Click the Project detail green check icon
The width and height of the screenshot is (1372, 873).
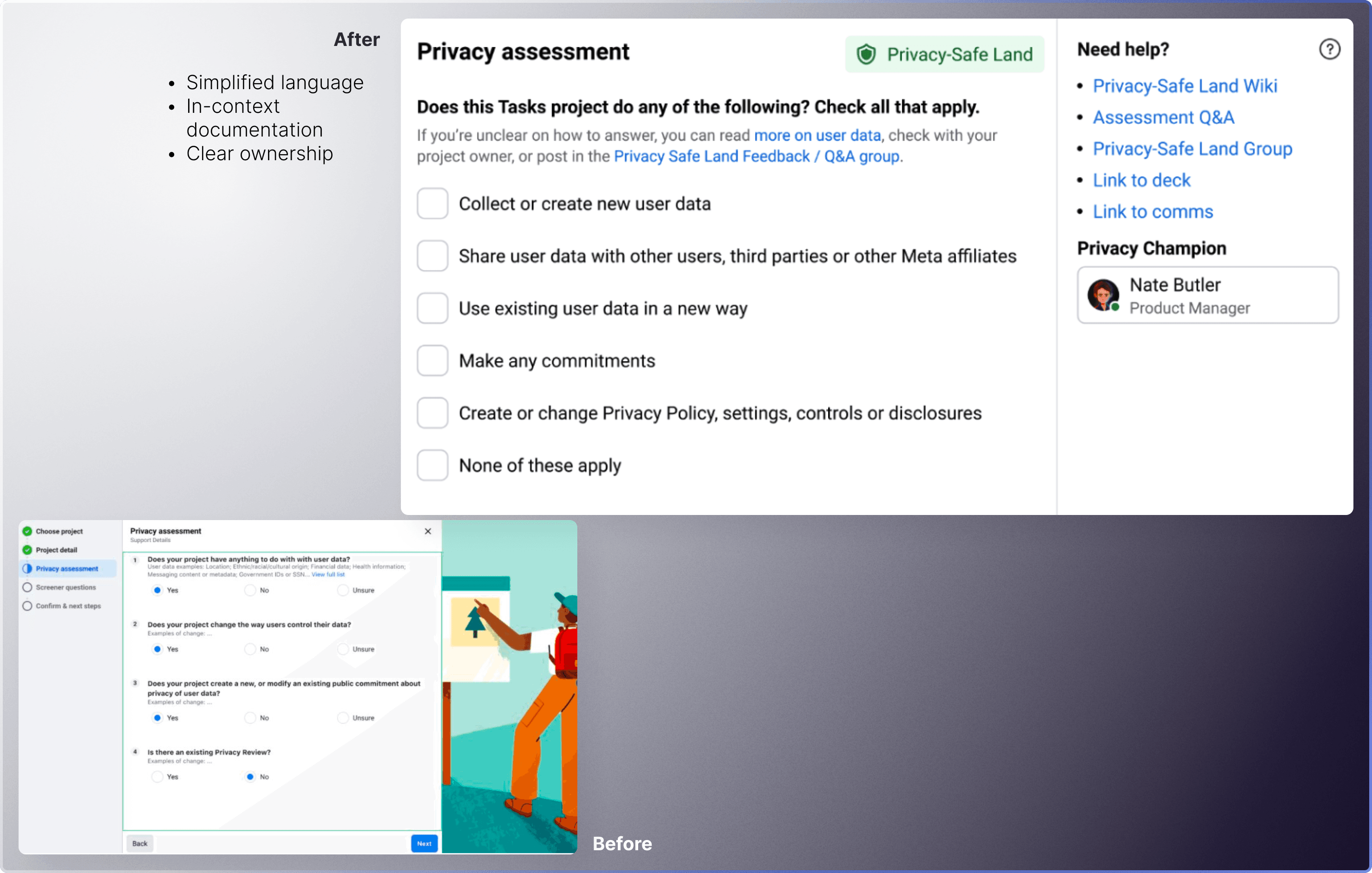27,550
